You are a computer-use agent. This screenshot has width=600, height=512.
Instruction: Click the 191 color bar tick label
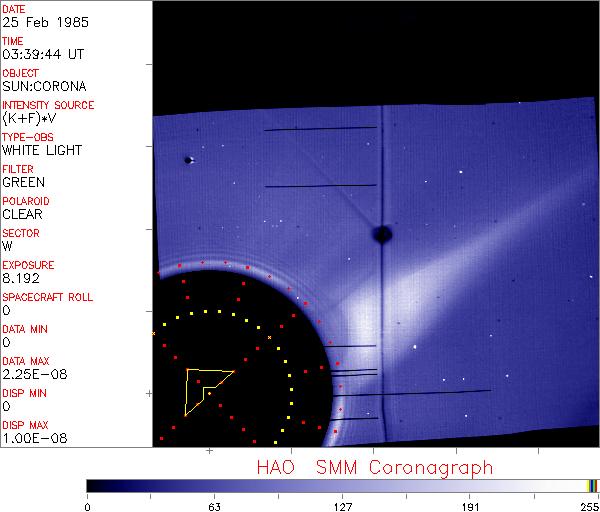(470, 507)
